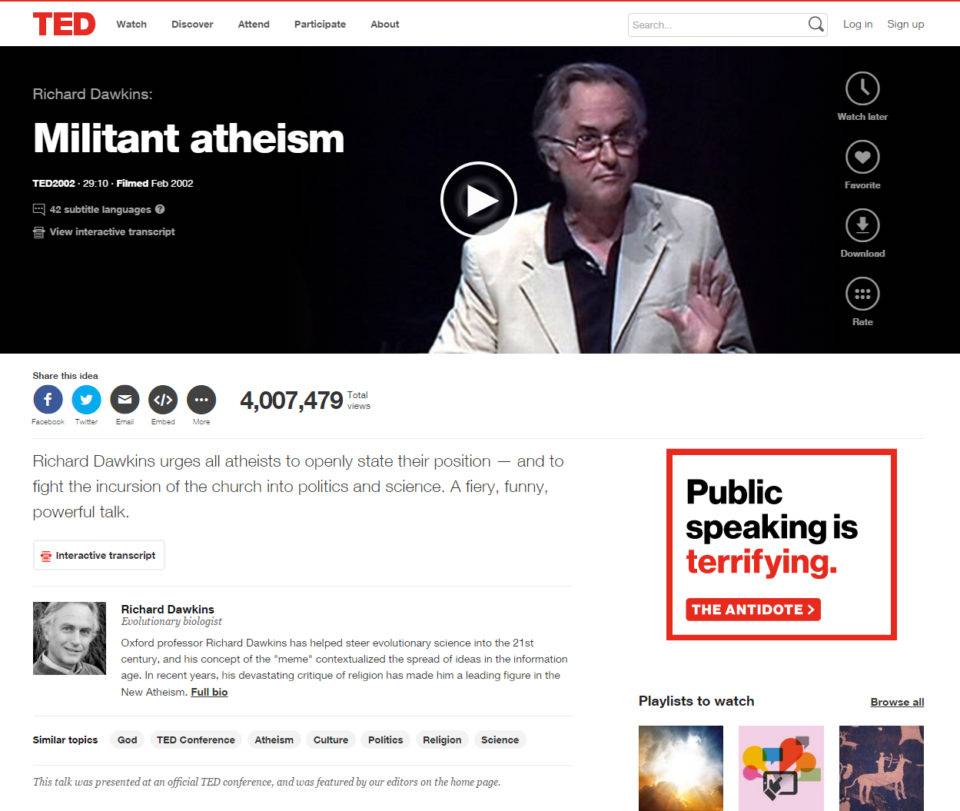960x811 pixels.
Task: Open the Embed code icon
Action: [163, 400]
